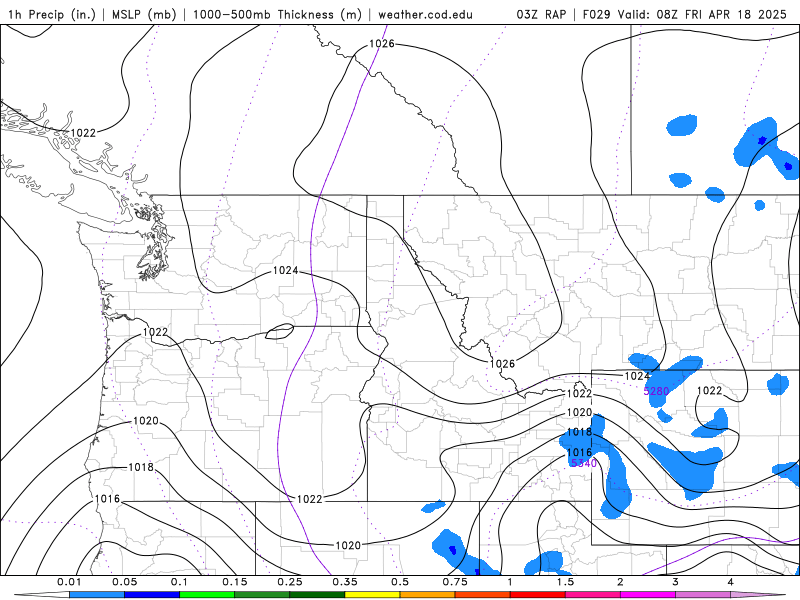Click the '03Z RAP' model run text
The image size is (800, 600).
(x=541, y=14)
